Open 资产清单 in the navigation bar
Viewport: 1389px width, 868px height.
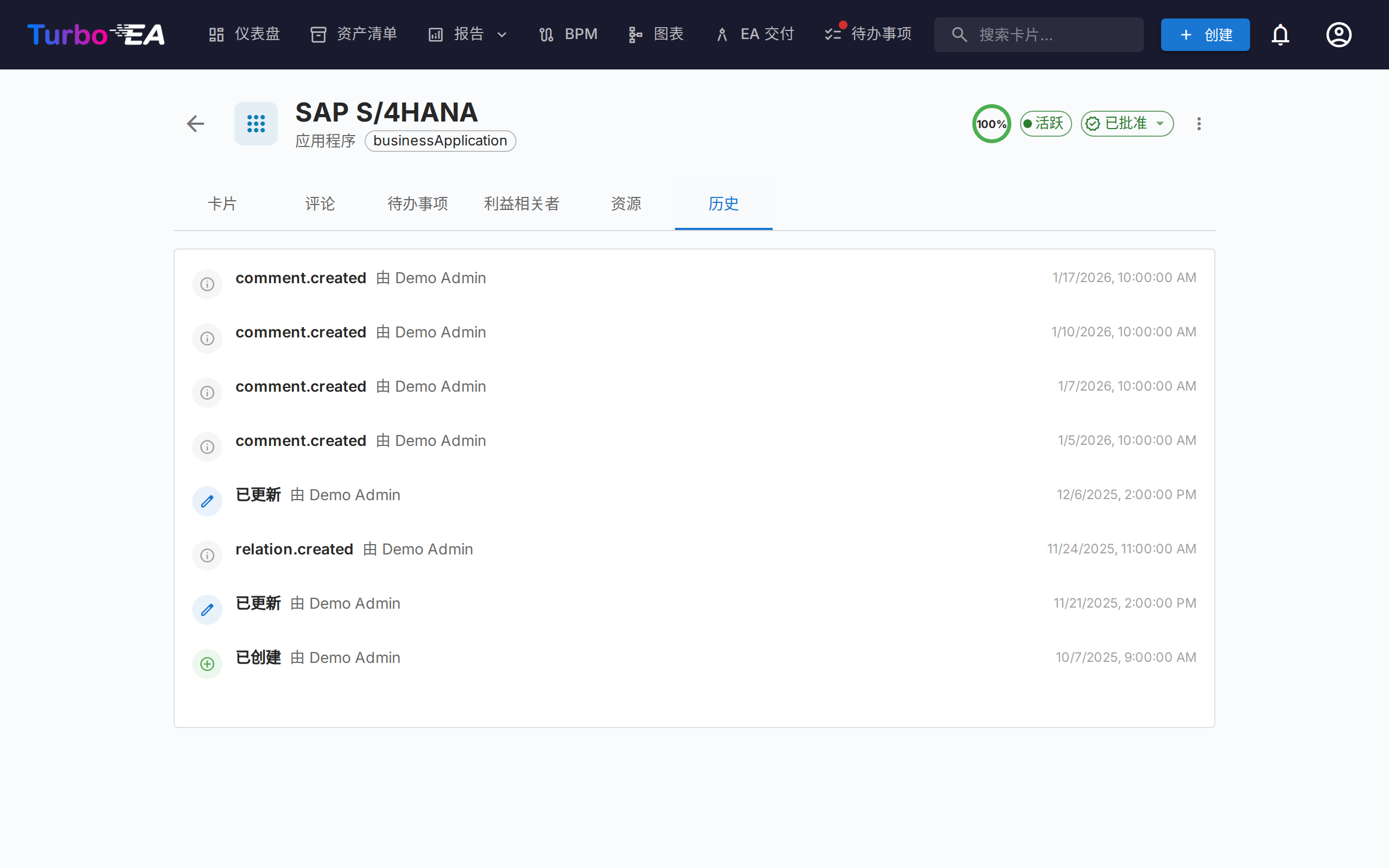(x=354, y=34)
